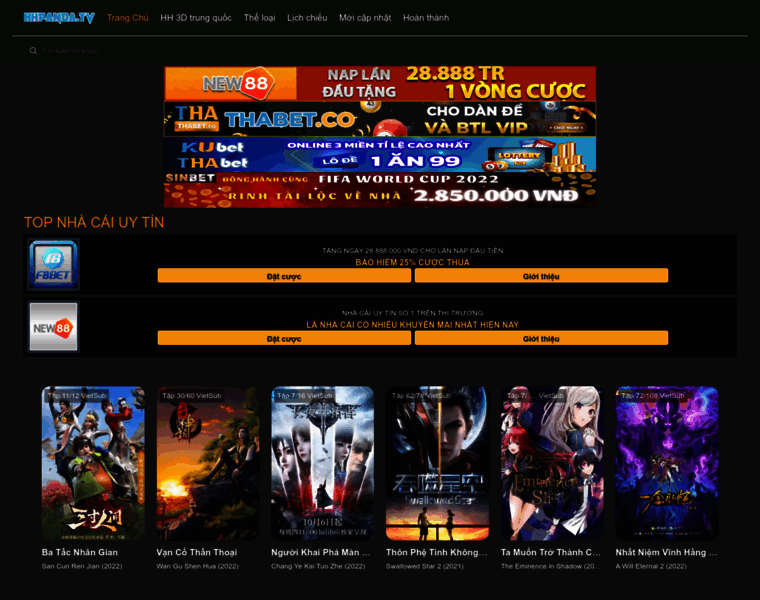Screen dimensions: 760x600
Task: Click the KUbet THAbet lottery banner
Action: (x=380, y=154)
